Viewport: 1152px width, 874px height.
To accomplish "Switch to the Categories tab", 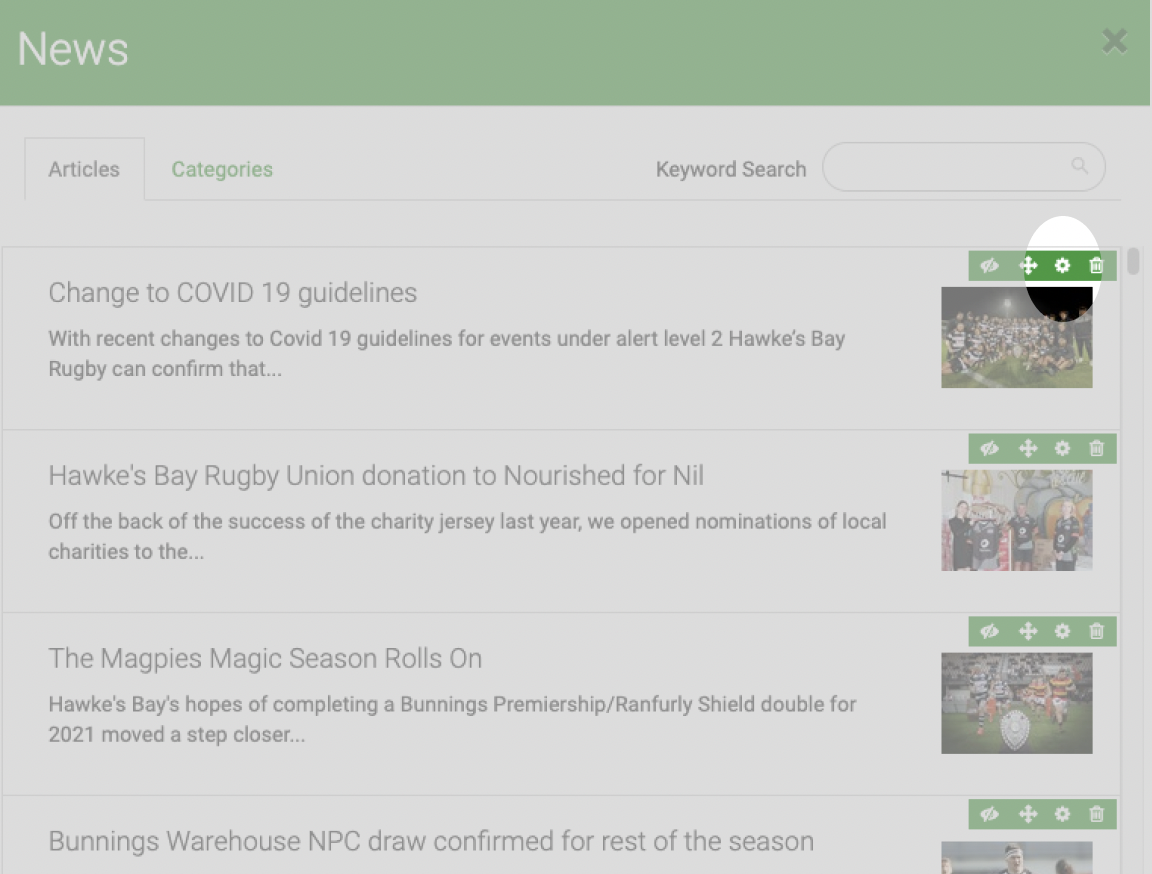I will pyautogui.click(x=222, y=170).
